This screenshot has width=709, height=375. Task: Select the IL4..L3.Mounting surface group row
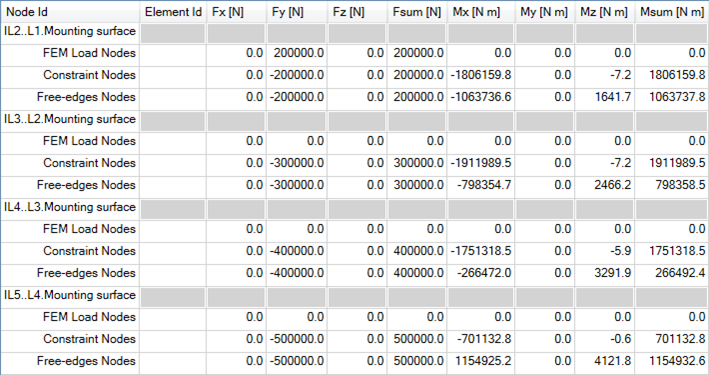[x=354, y=209]
